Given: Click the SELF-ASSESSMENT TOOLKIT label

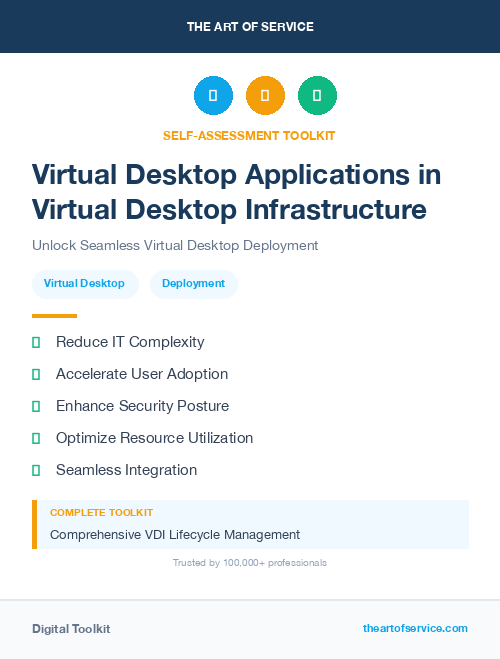Looking at the screenshot, I should tap(249, 136).
